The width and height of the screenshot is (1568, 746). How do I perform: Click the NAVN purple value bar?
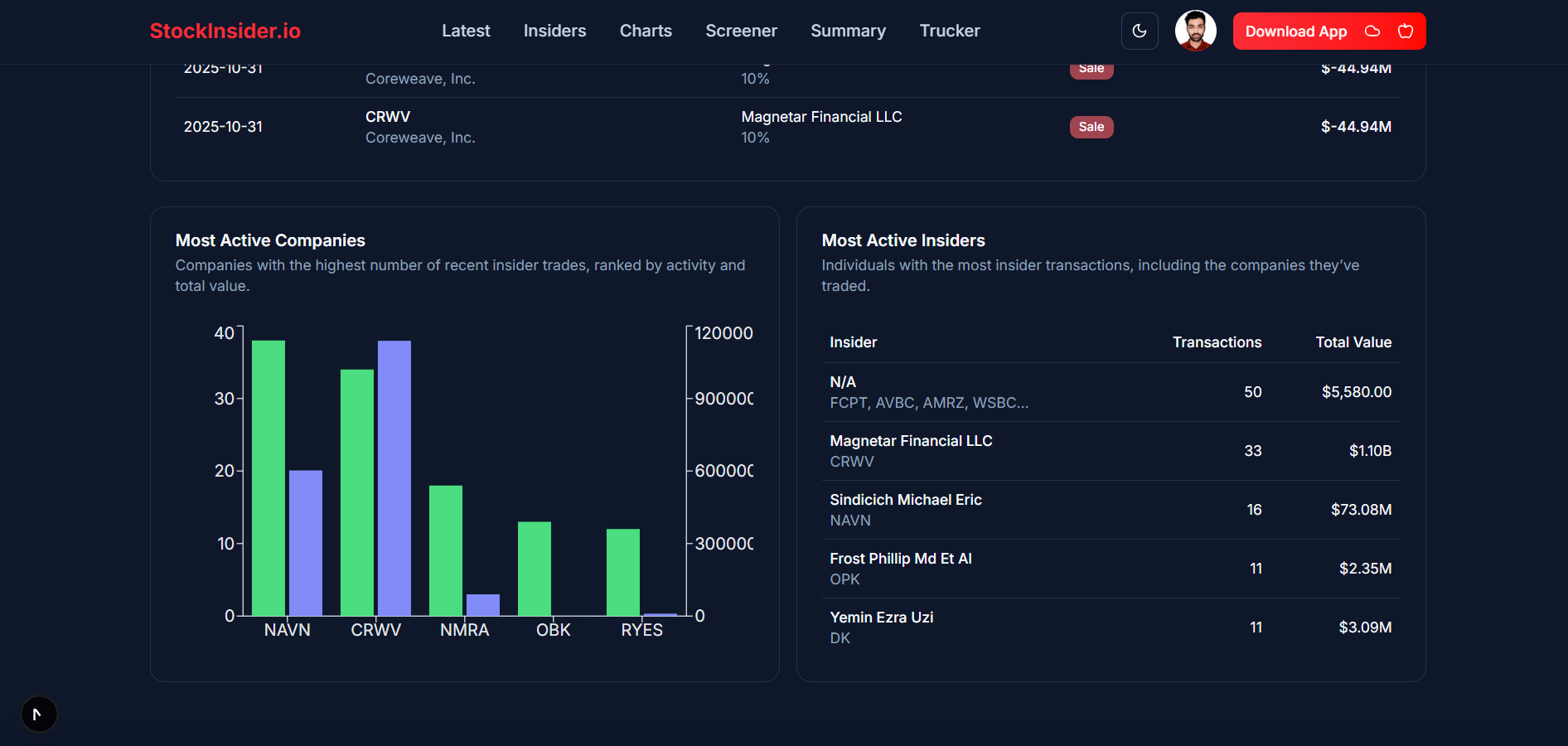click(306, 543)
